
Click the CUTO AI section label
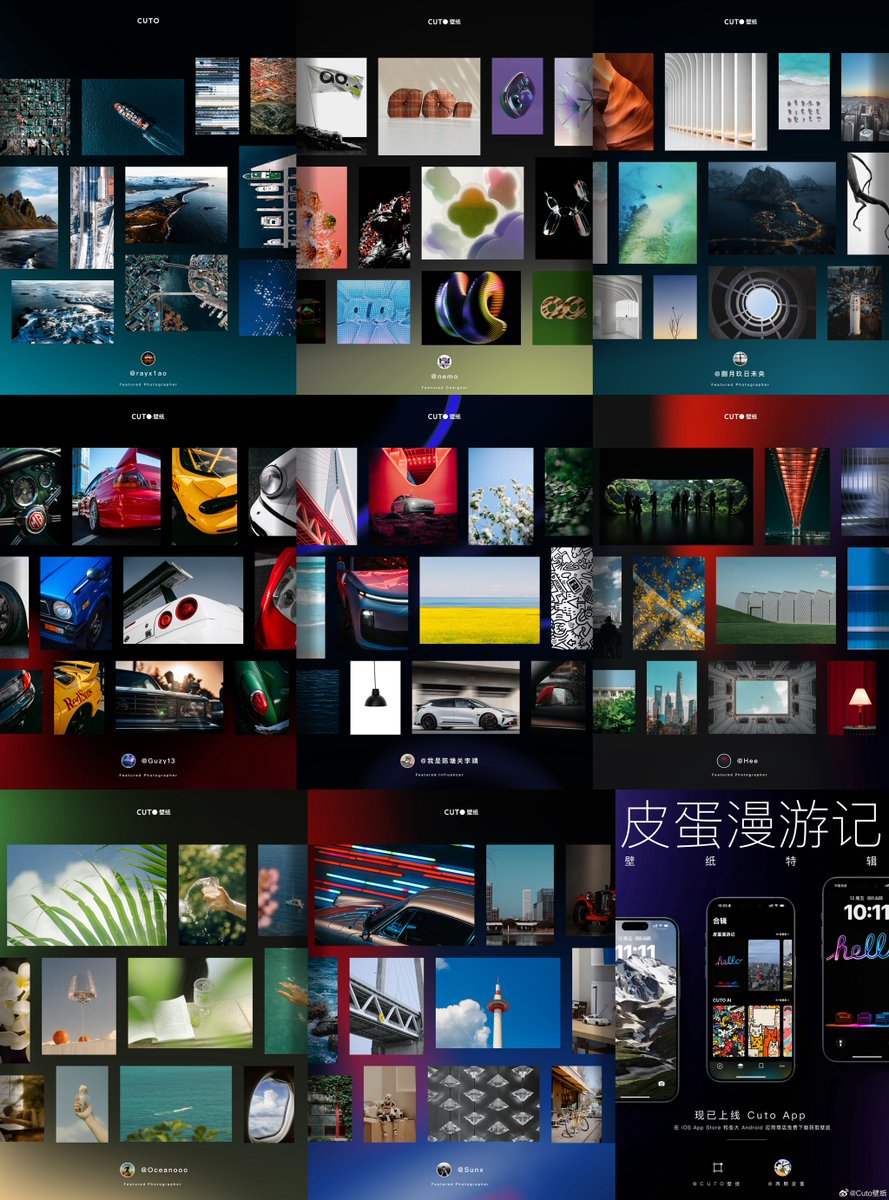[722, 1000]
